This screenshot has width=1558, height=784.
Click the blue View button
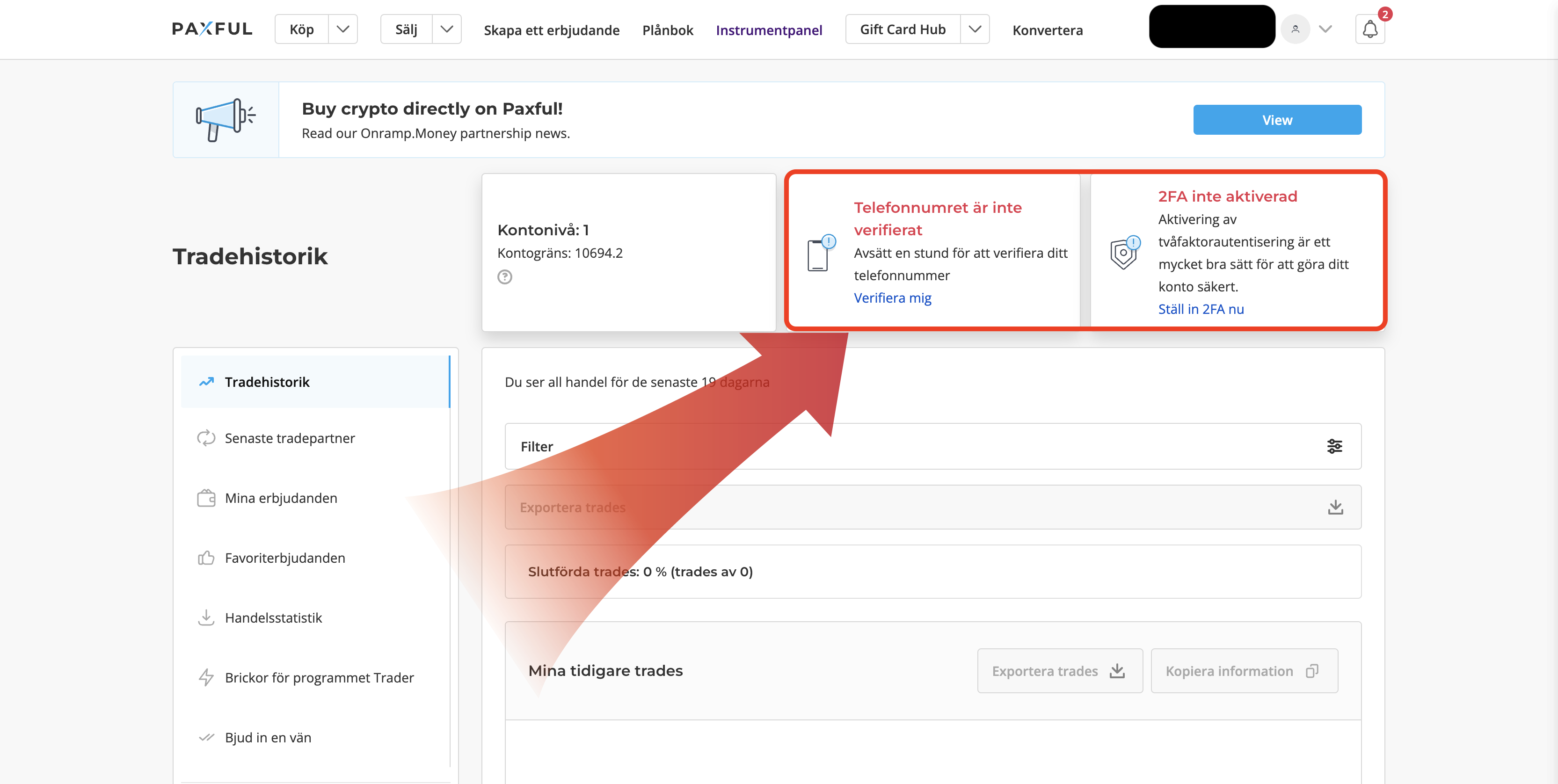[1277, 120]
